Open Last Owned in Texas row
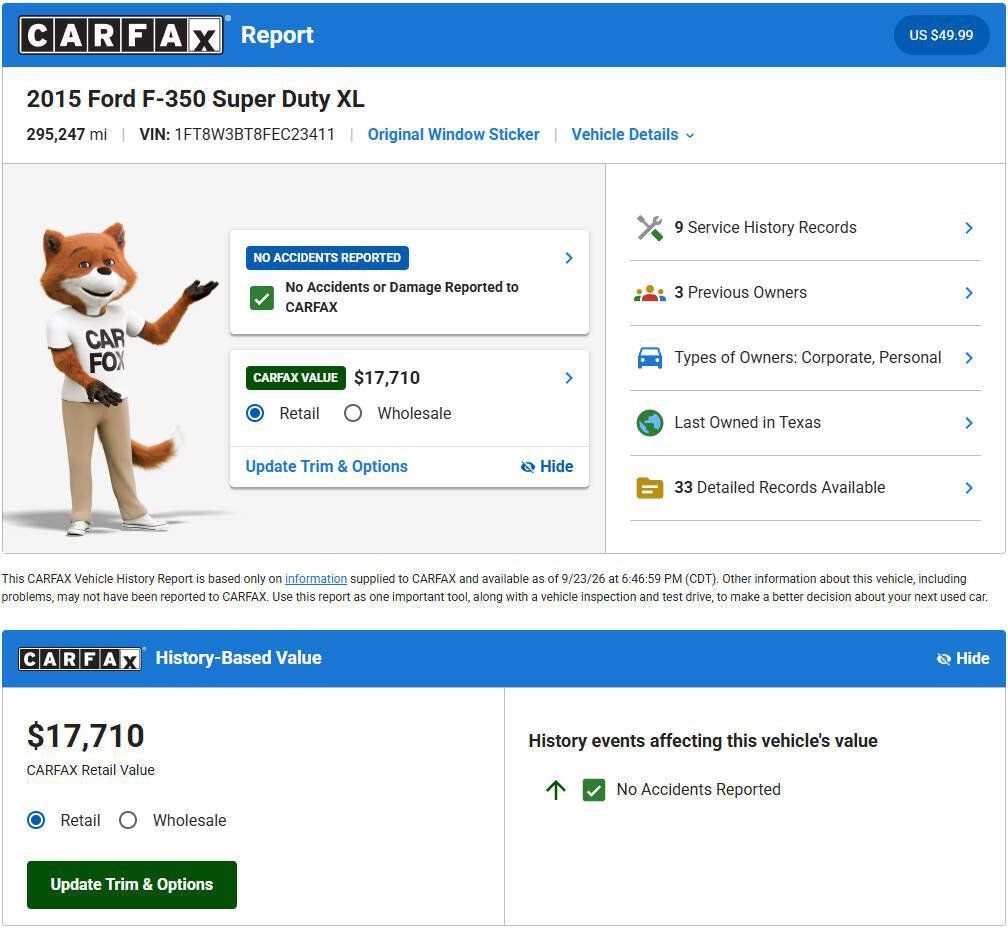This screenshot has height=928, width=1008. (805, 423)
